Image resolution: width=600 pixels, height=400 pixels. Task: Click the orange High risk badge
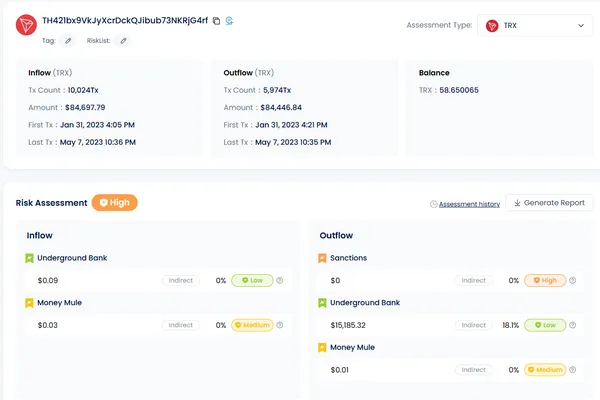coord(114,202)
